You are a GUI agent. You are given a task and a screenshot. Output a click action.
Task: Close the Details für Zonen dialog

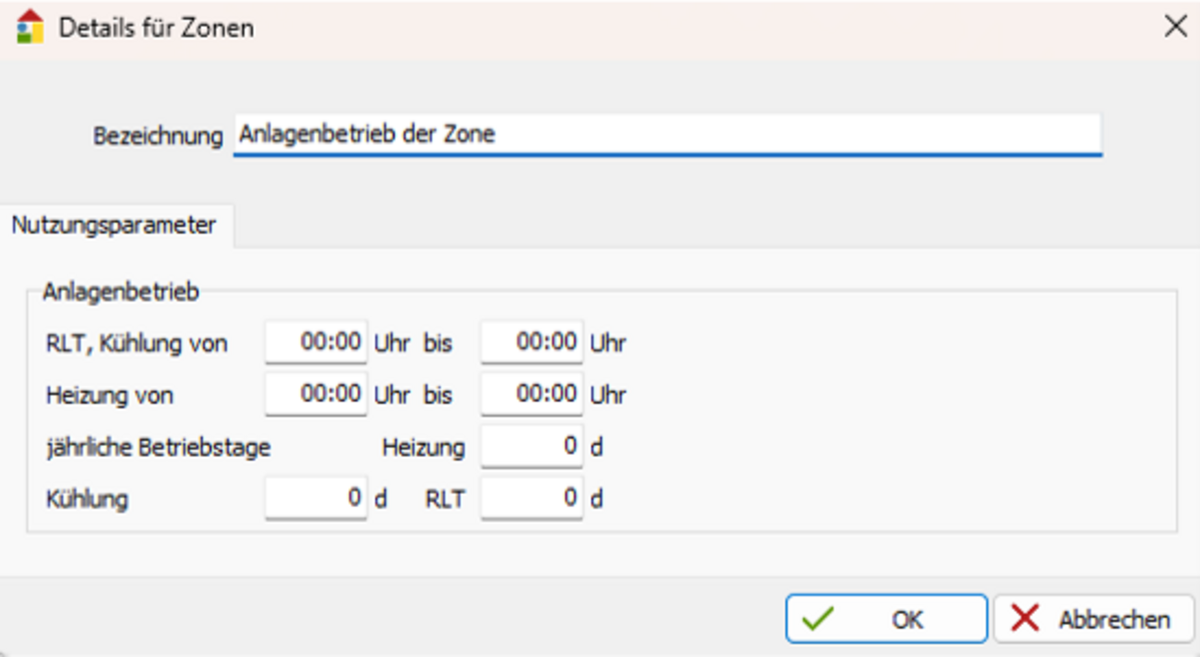click(1176, 27)
